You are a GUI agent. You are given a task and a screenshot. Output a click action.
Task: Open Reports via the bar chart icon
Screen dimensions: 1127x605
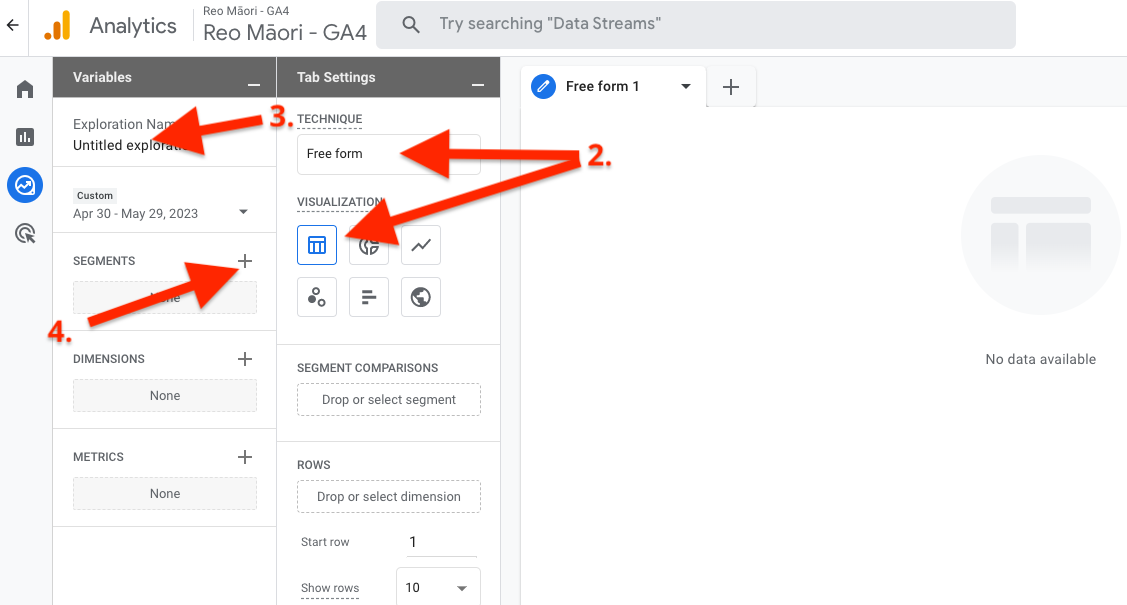pyautogui.click(x=24, y=136)
